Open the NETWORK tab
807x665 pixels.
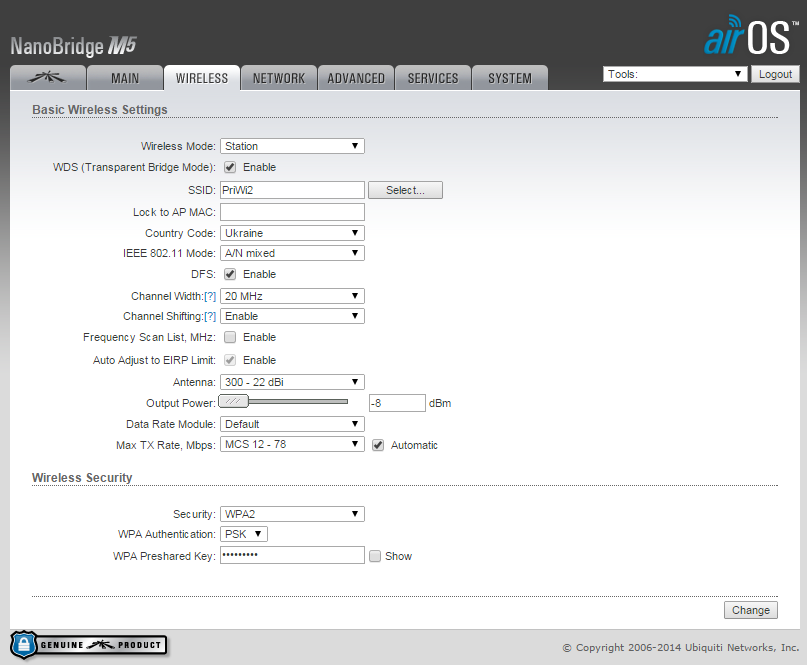point(279,78)
